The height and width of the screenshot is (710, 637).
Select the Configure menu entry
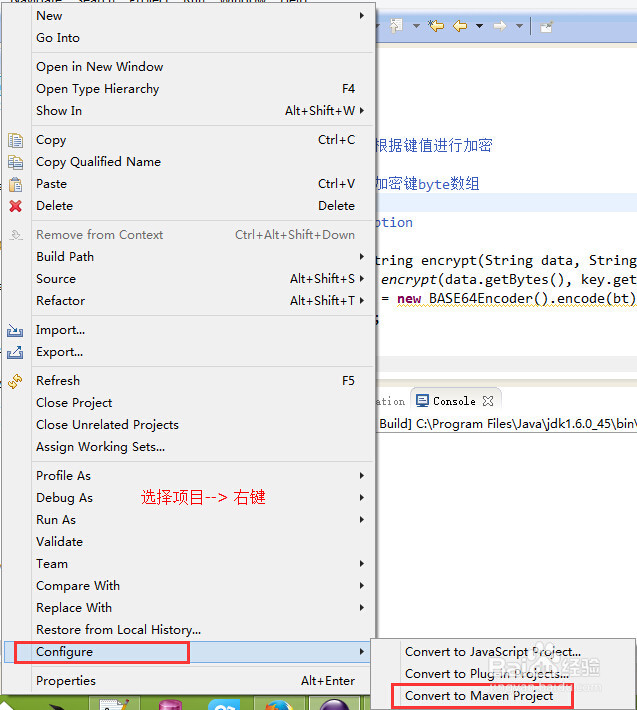(189, 652)
